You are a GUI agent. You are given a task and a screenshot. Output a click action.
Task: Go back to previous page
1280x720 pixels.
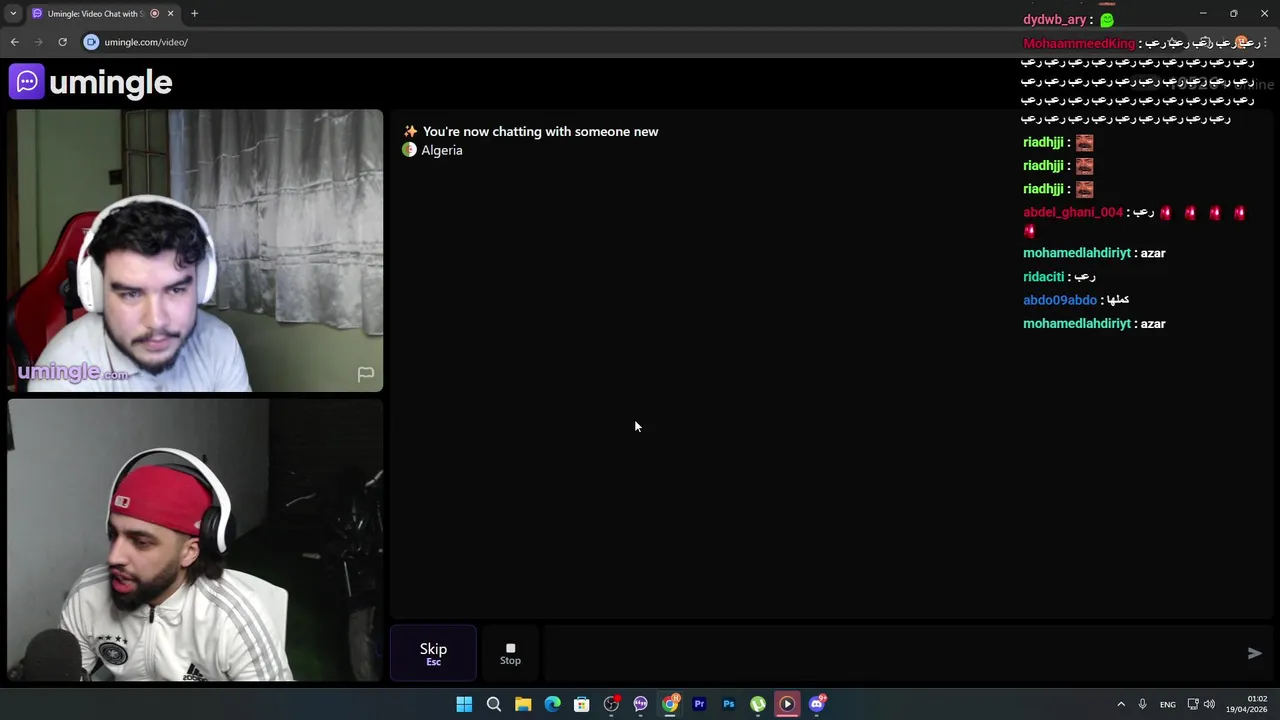[14, 42]
